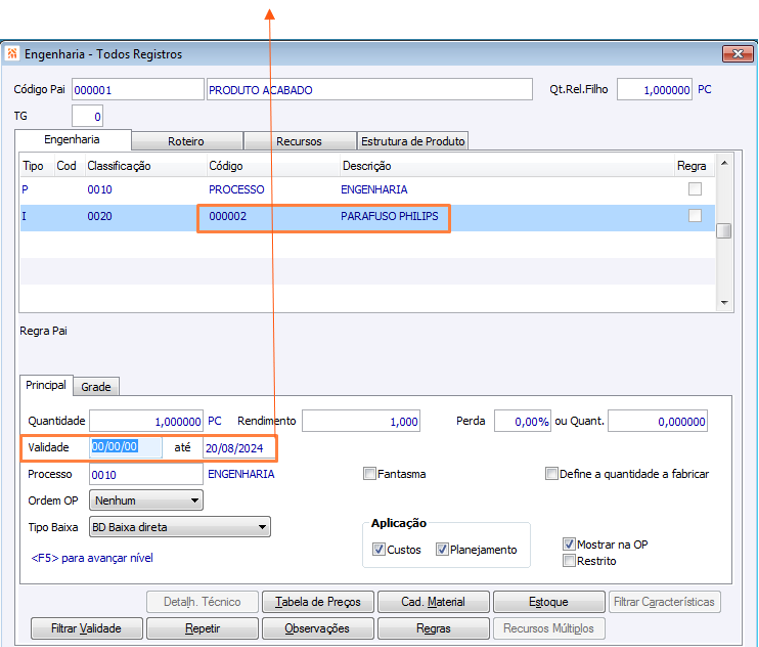Click the Regras button
Viewport: 759px width, 647px height.
433,628
